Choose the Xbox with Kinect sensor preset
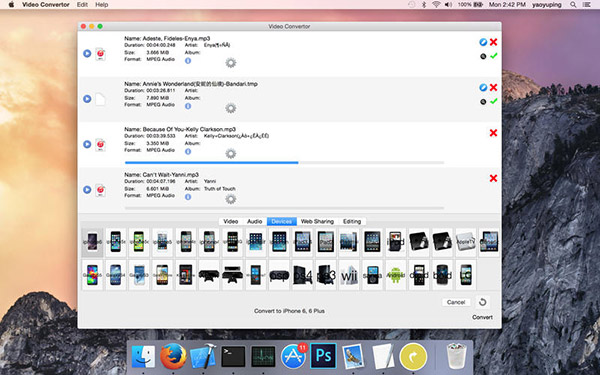600x375 pixels. (232, 275)
